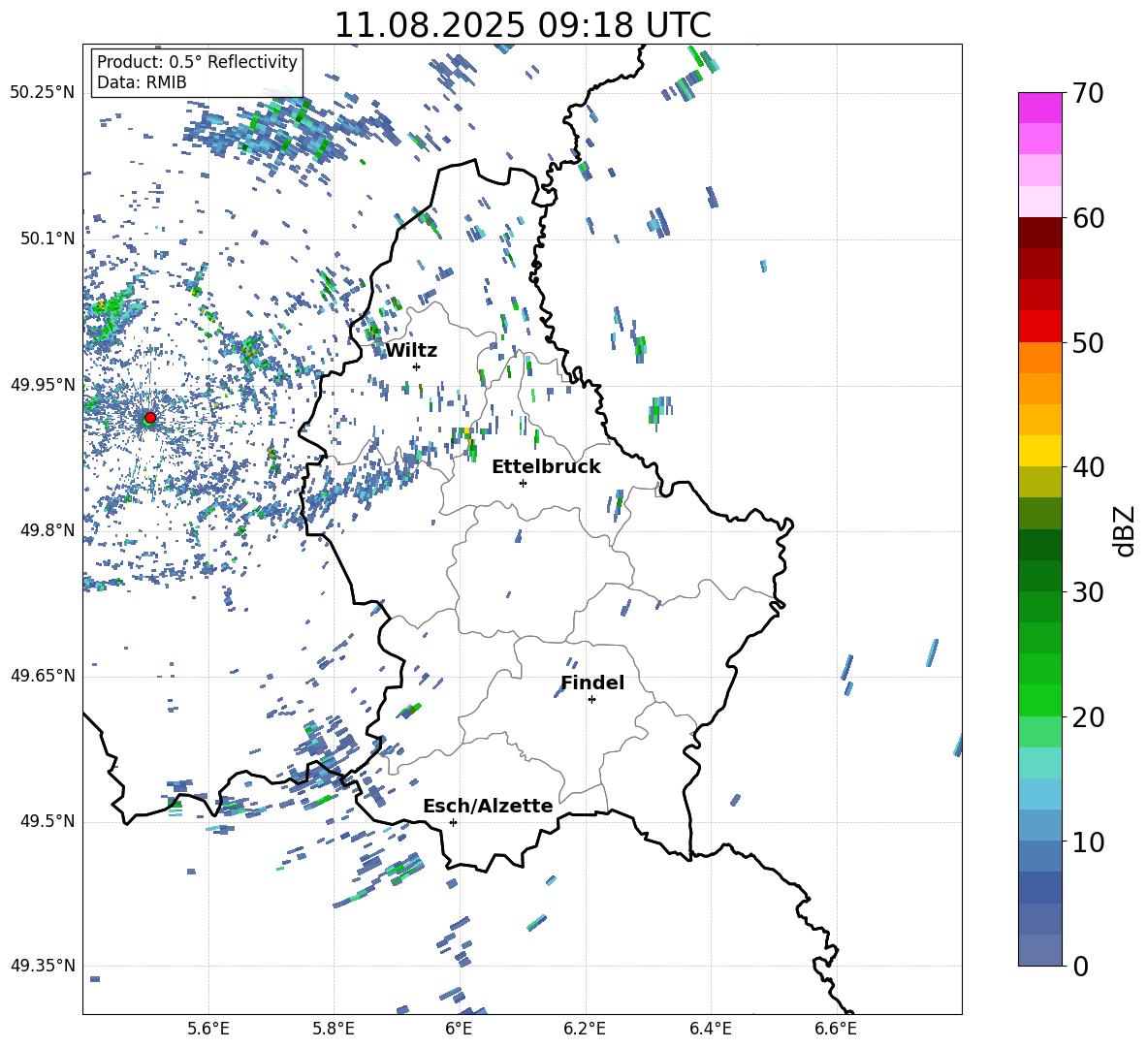The width and height of the screenshot is (1148, 1048).
Task: Click the Findel city label
Action: click(592, 683)
